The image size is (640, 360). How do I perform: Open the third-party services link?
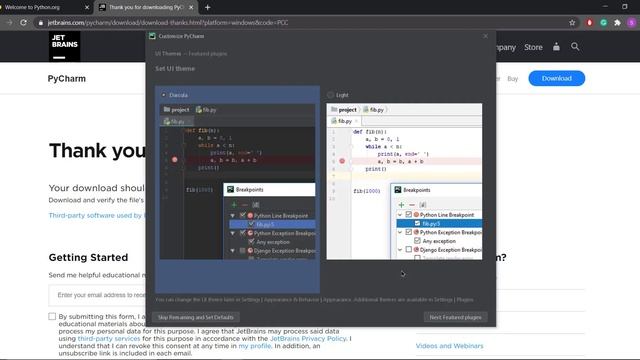(x=109, y=339)
